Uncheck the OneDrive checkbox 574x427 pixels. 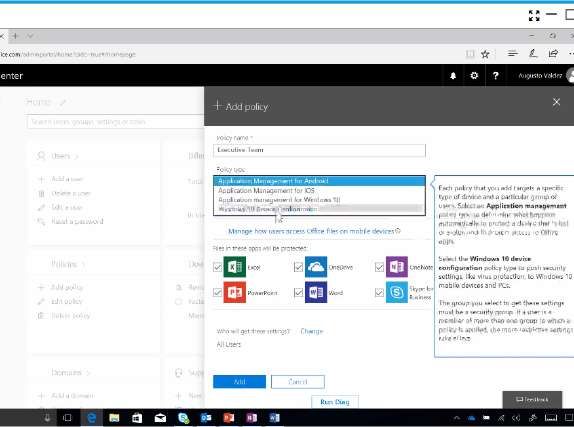tap(298, 267)
